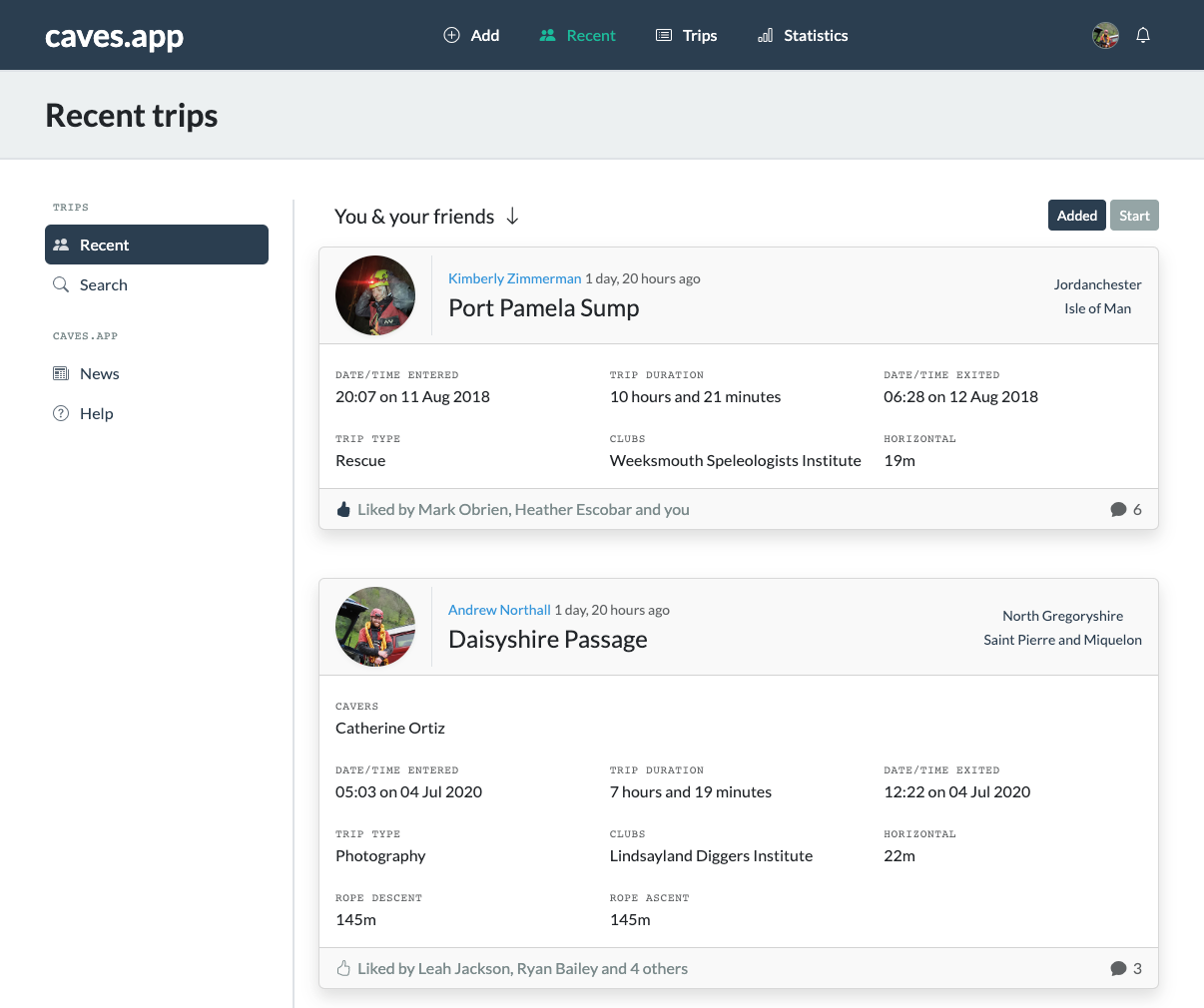This screenshot has height=1008, width=1204.
Task: Sort trips by Added date
Action: pos(1076,216)
